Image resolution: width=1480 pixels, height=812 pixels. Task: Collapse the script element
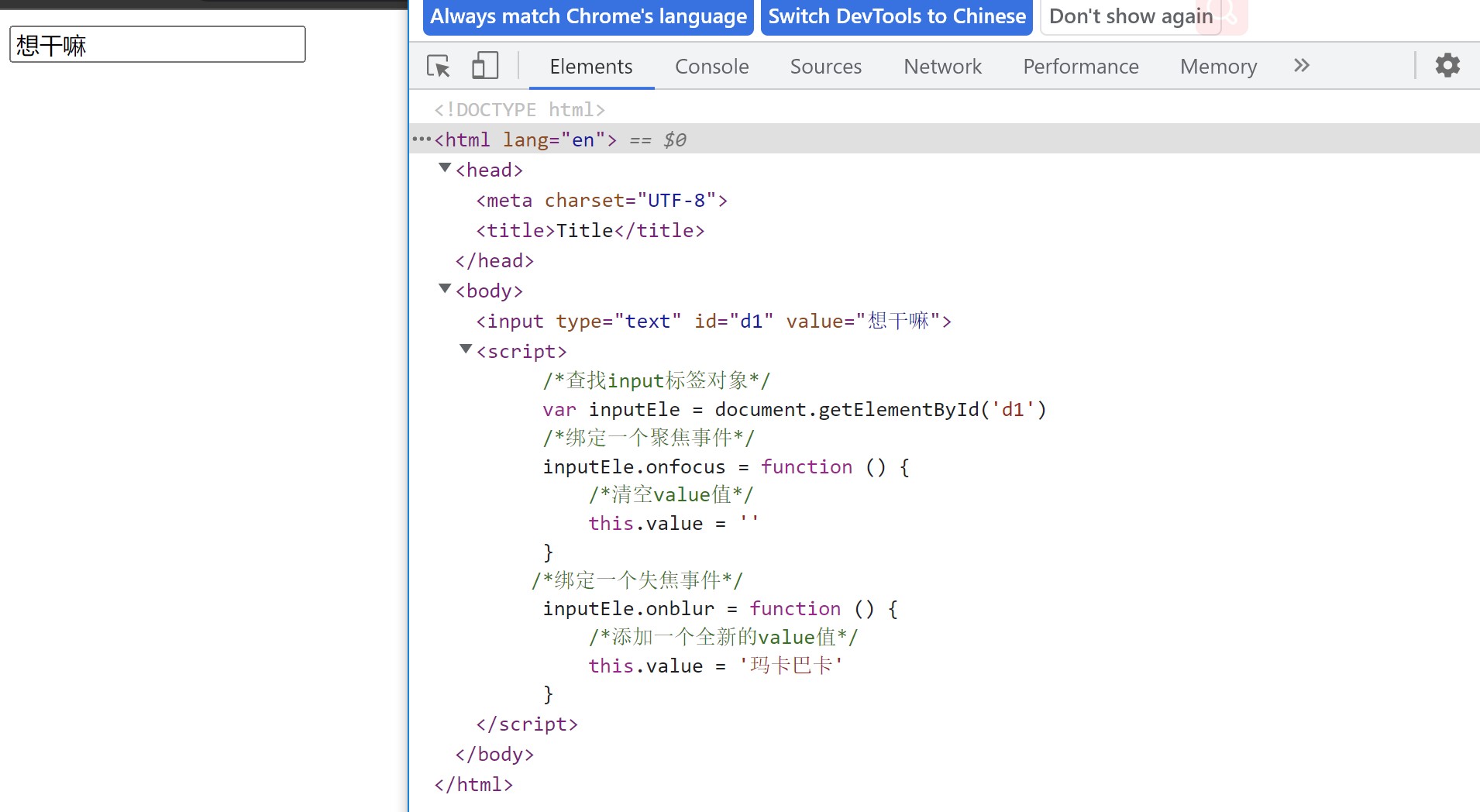tap(466, 349)
